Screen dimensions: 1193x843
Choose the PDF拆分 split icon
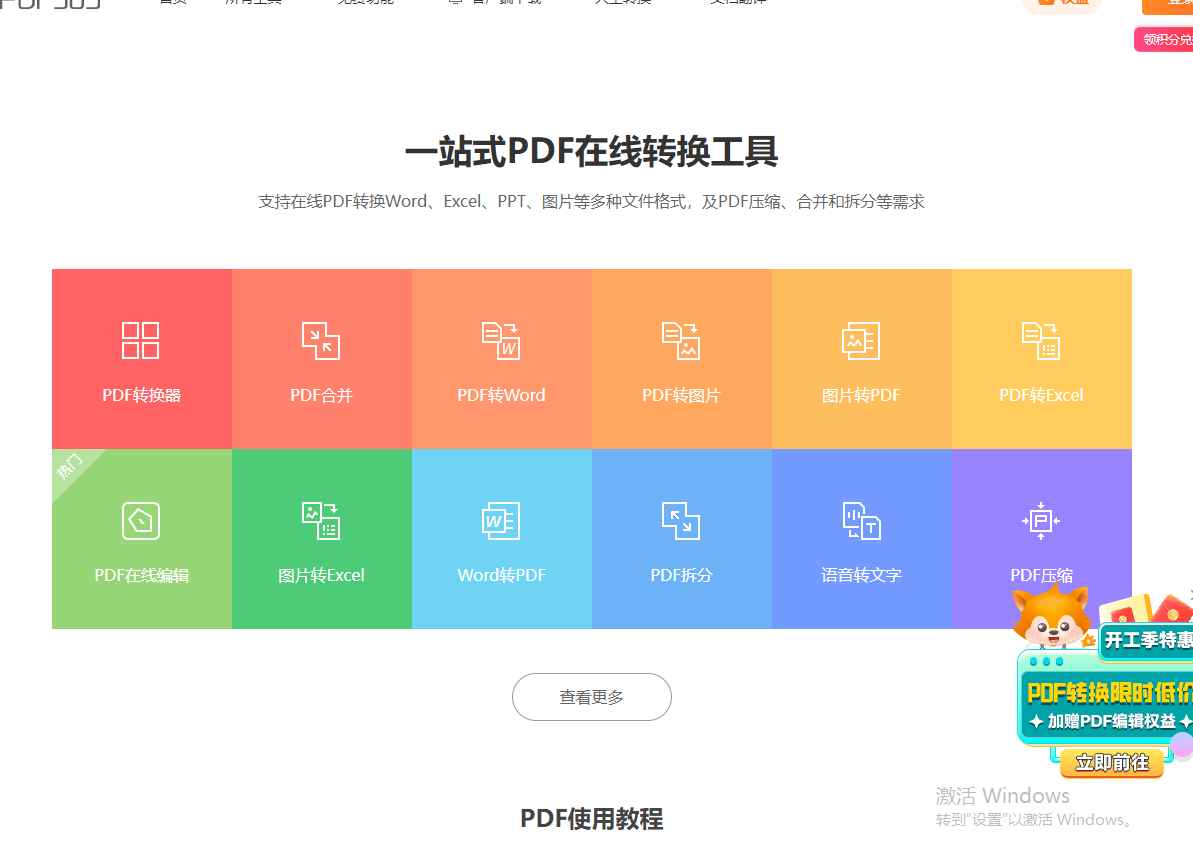(681, 521)
